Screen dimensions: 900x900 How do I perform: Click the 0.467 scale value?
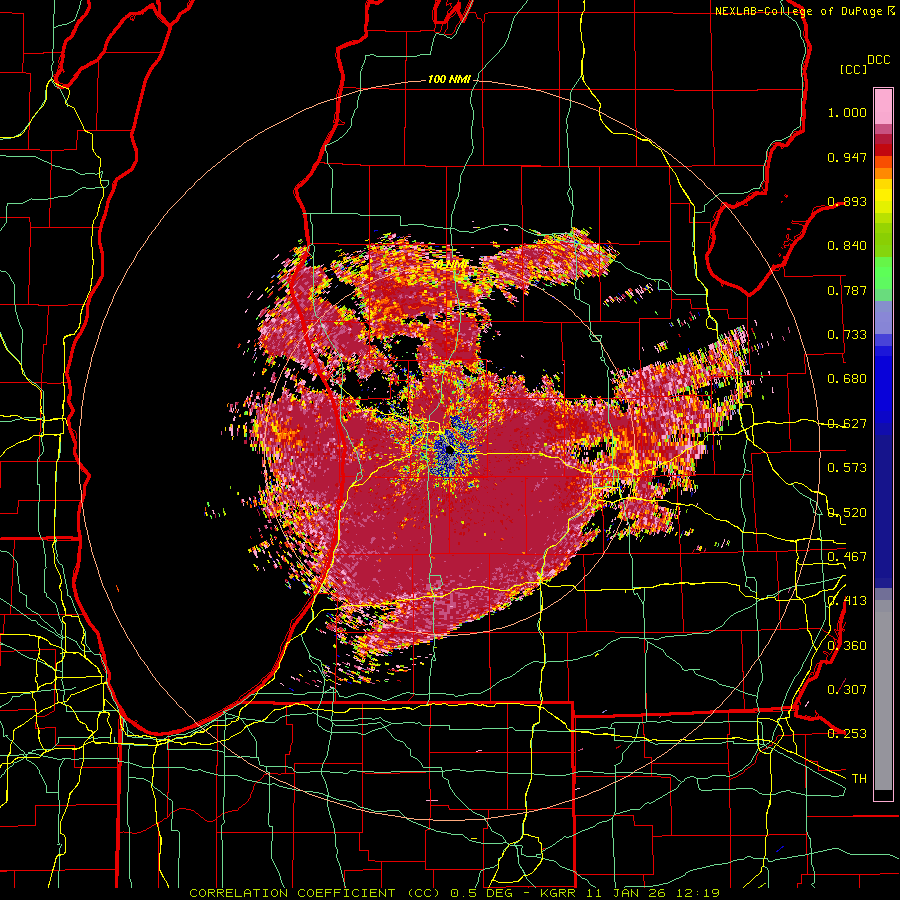pos(847,557)
